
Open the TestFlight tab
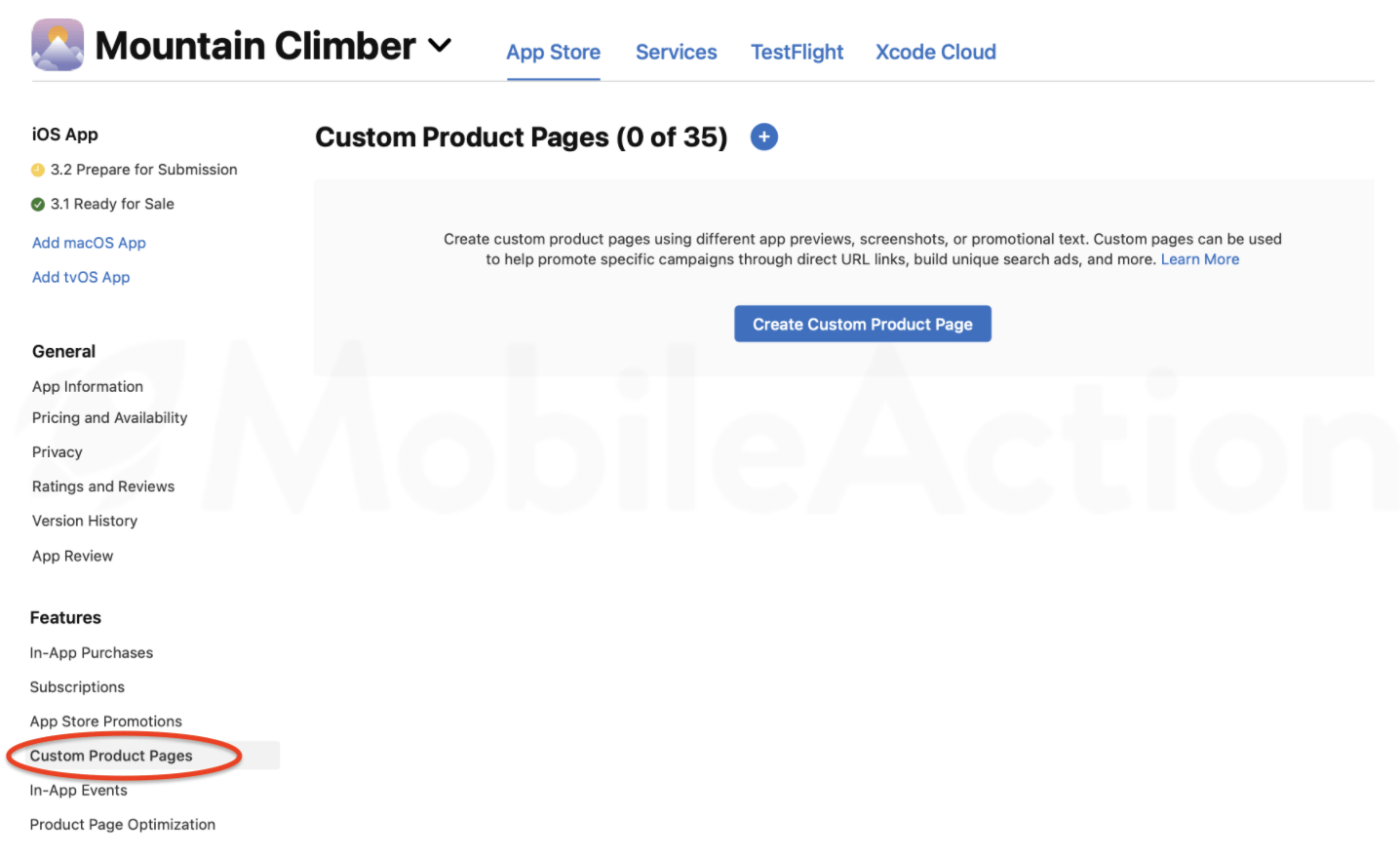797,53
